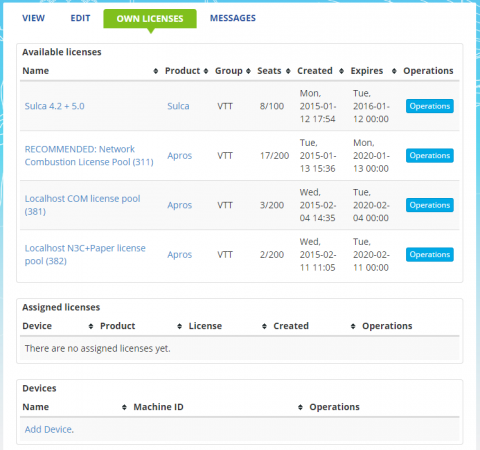The image size is (480, 450).
Task: Open Localhost N3C+Paper license pool link
Action: [x=85, y=254]
